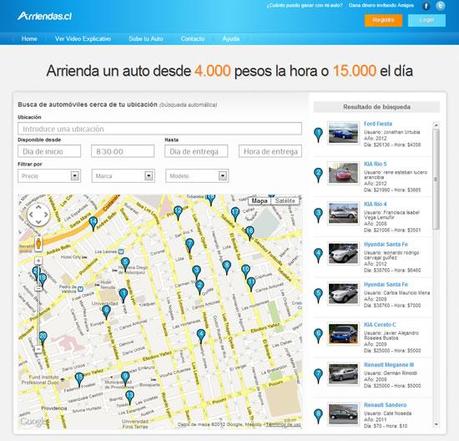Viewport: 459px width, 441px height.
Task: Open the Modelo filter dropdown
Action: pos(197,176)
